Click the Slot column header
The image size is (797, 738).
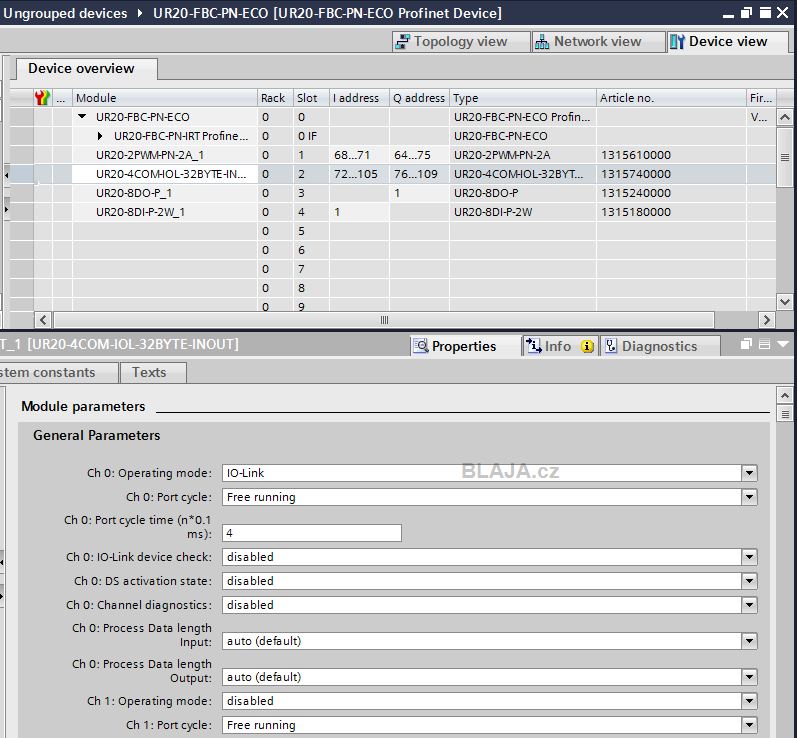[311, 98]
